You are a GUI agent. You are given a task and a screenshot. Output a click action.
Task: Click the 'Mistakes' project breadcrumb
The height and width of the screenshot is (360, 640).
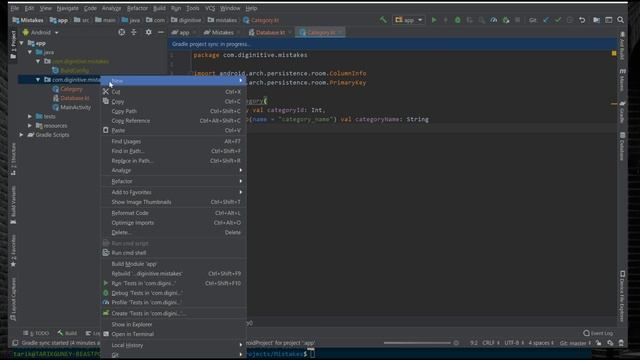pos(28,20)
